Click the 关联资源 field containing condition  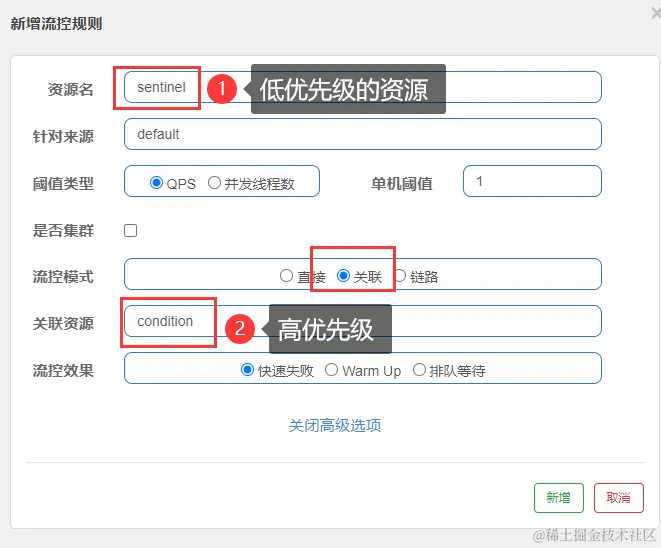coord(363,321)
